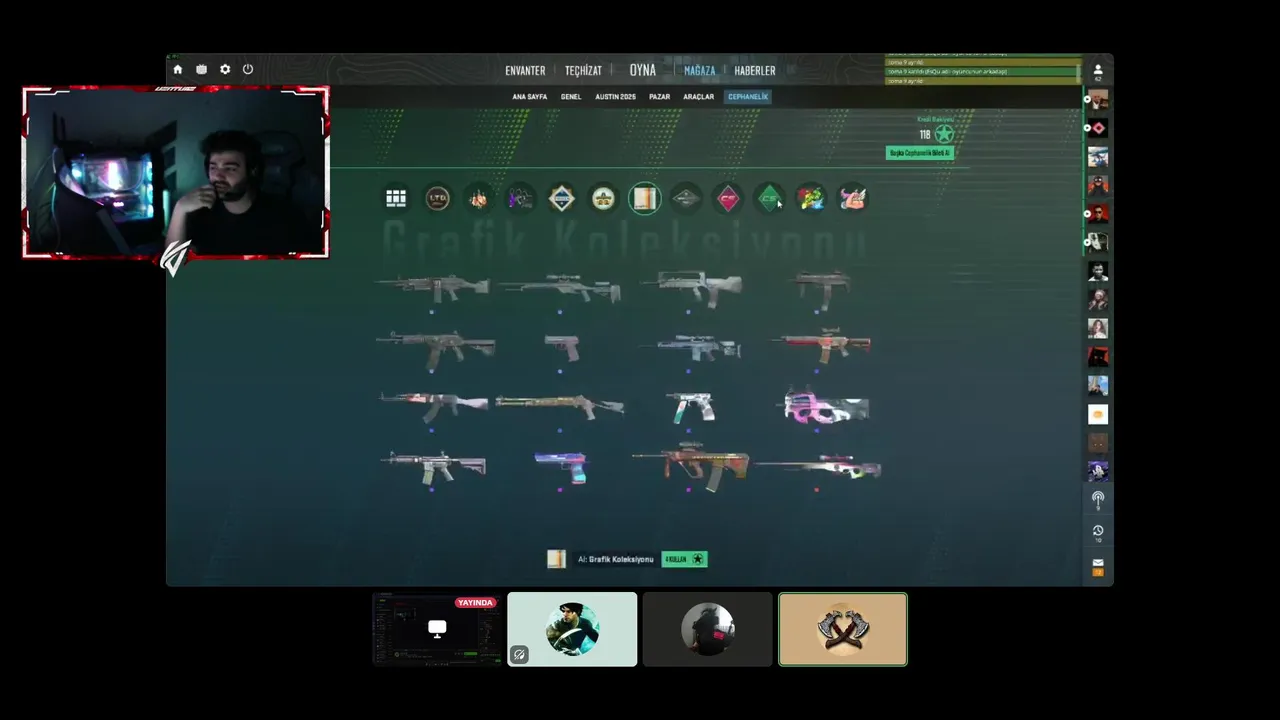Show all collections with the grid icon
Image resolution: width=1280 pixels, height=720 pixels.
[396, 198]
